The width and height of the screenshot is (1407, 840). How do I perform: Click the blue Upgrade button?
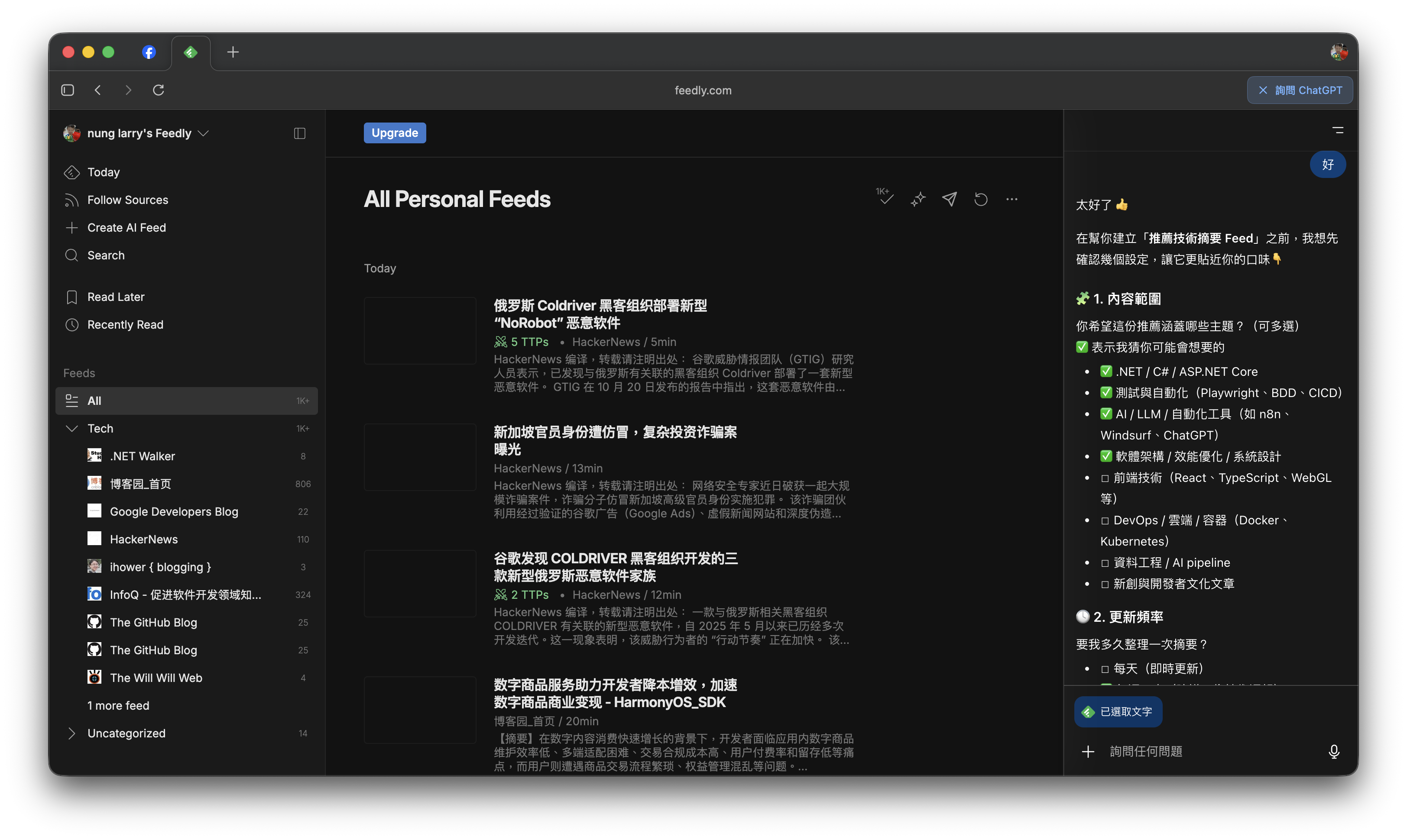click(395, 133)
